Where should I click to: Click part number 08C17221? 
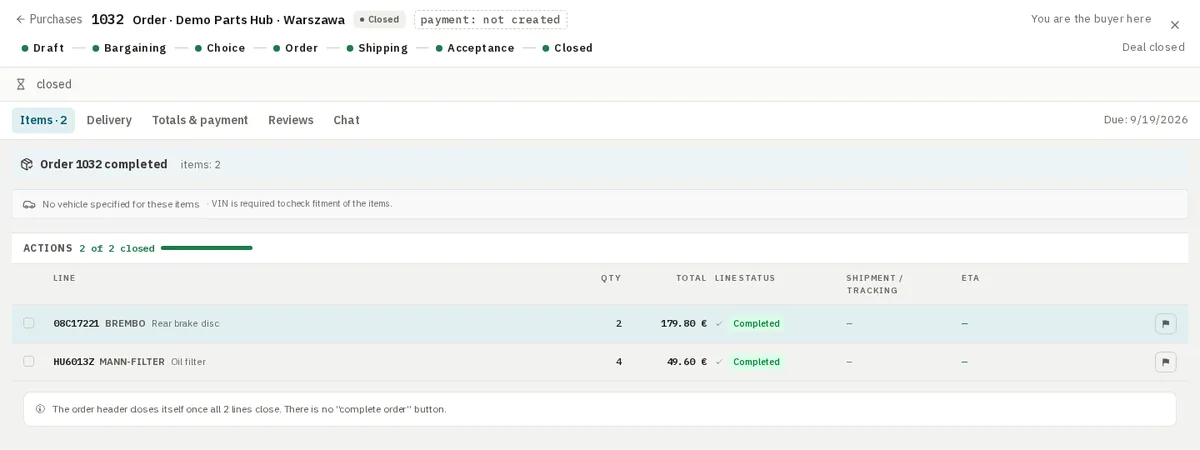coord(76,324)
